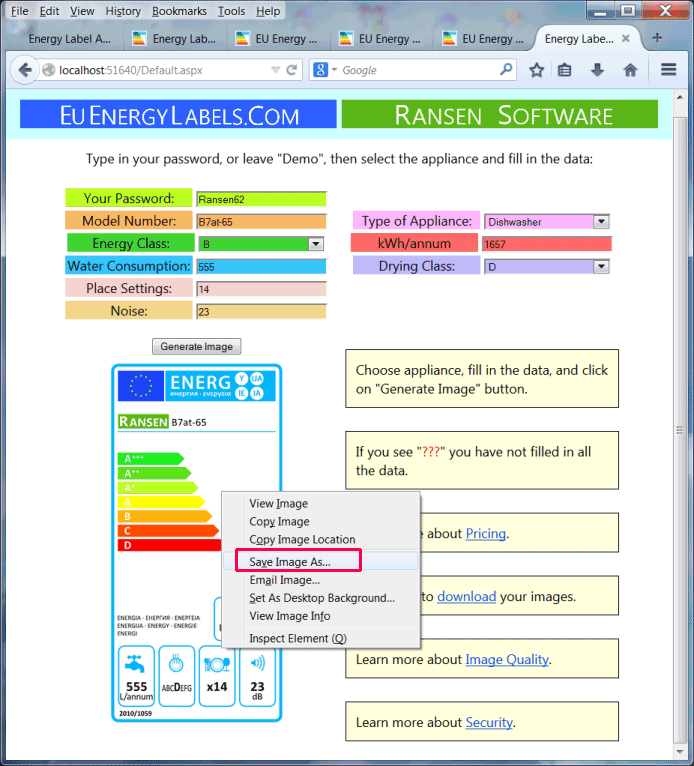Open the downloads arrow icon

(597, 70)
